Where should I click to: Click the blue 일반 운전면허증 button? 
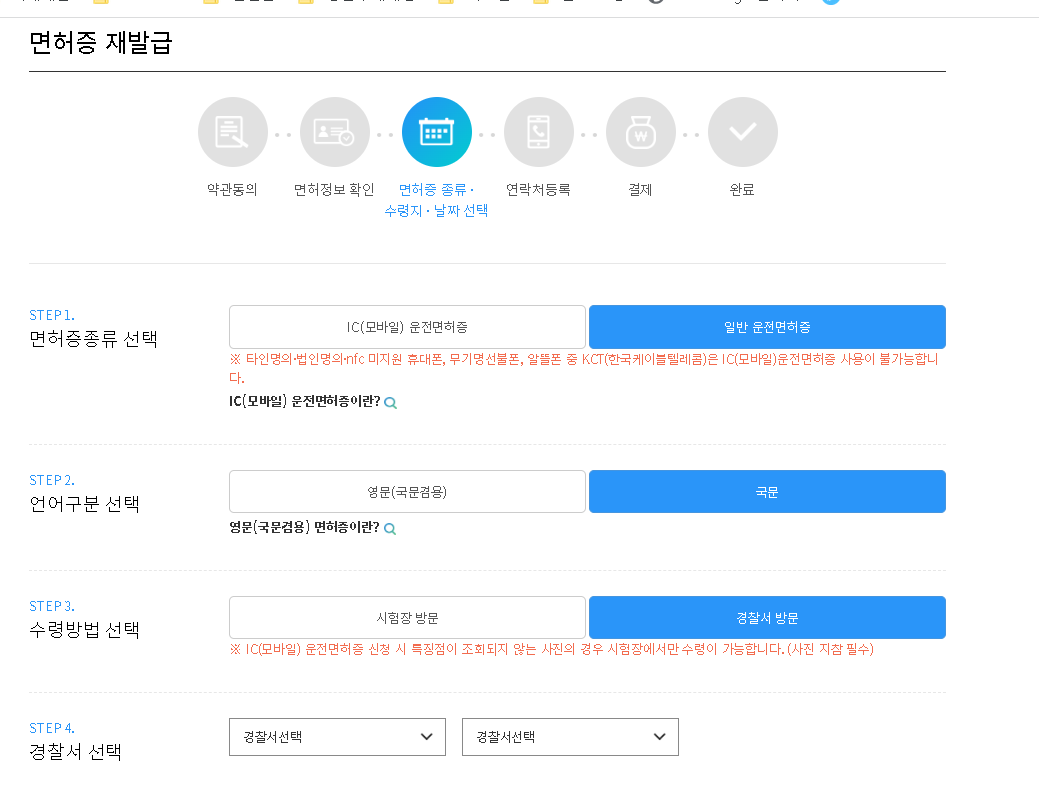point(767,326)
